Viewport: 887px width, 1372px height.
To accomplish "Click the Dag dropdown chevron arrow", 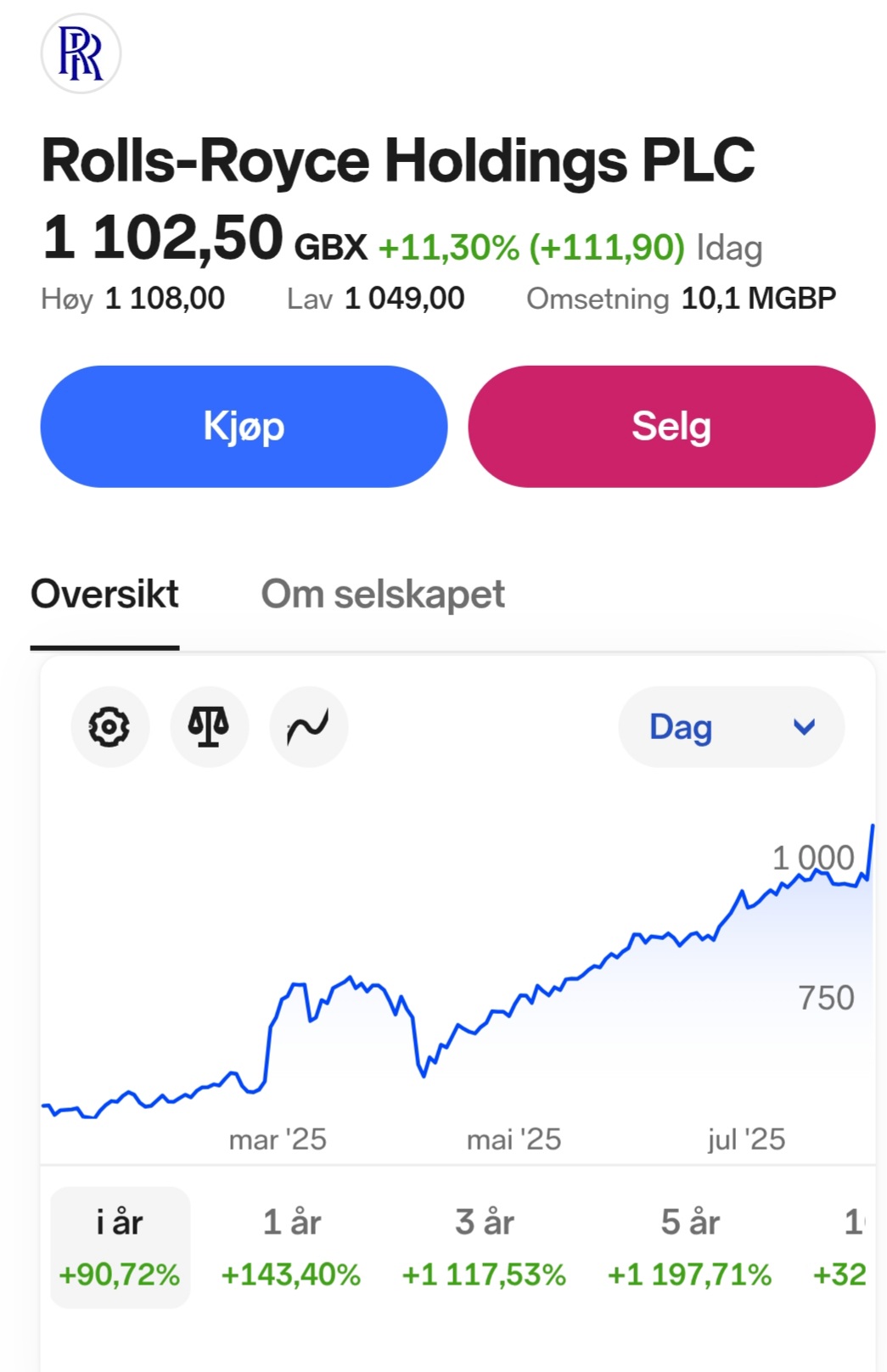I will coord(804,727).
